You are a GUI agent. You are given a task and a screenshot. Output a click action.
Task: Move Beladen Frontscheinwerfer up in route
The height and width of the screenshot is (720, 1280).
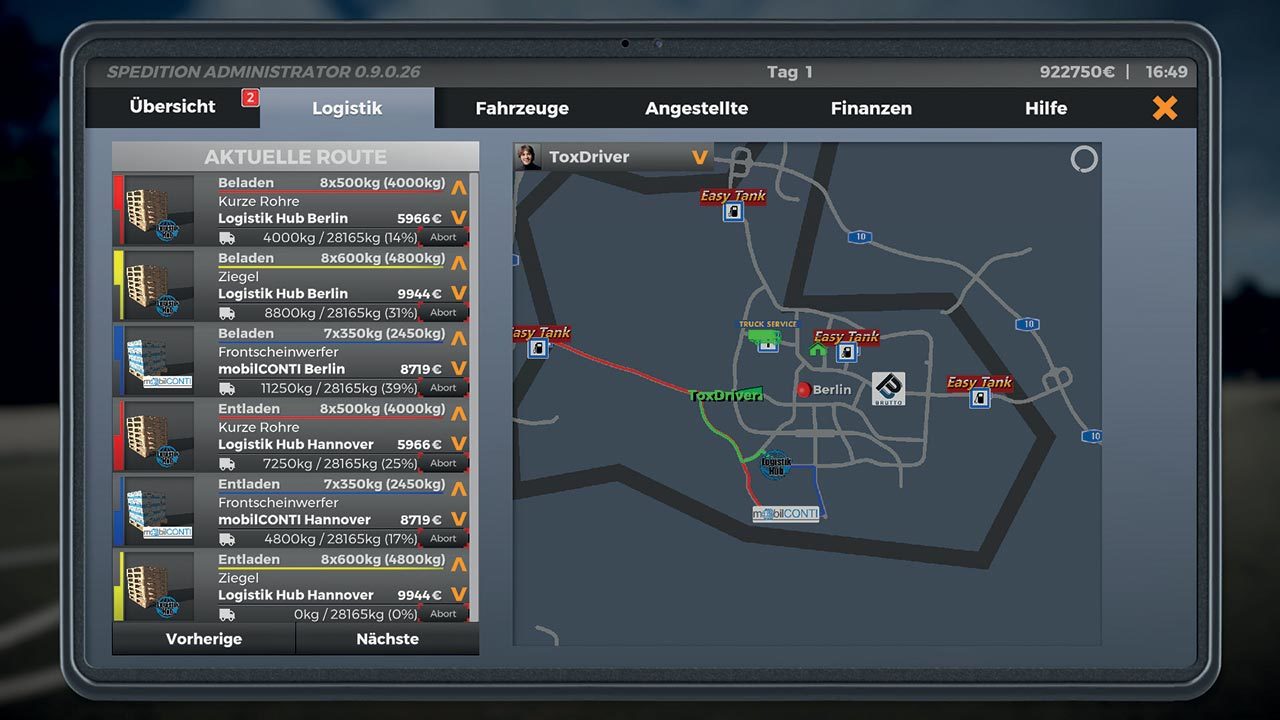tap(459, 337)
